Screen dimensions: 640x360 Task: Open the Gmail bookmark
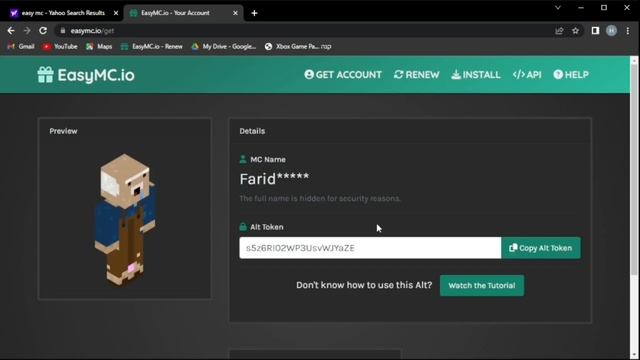21,47
